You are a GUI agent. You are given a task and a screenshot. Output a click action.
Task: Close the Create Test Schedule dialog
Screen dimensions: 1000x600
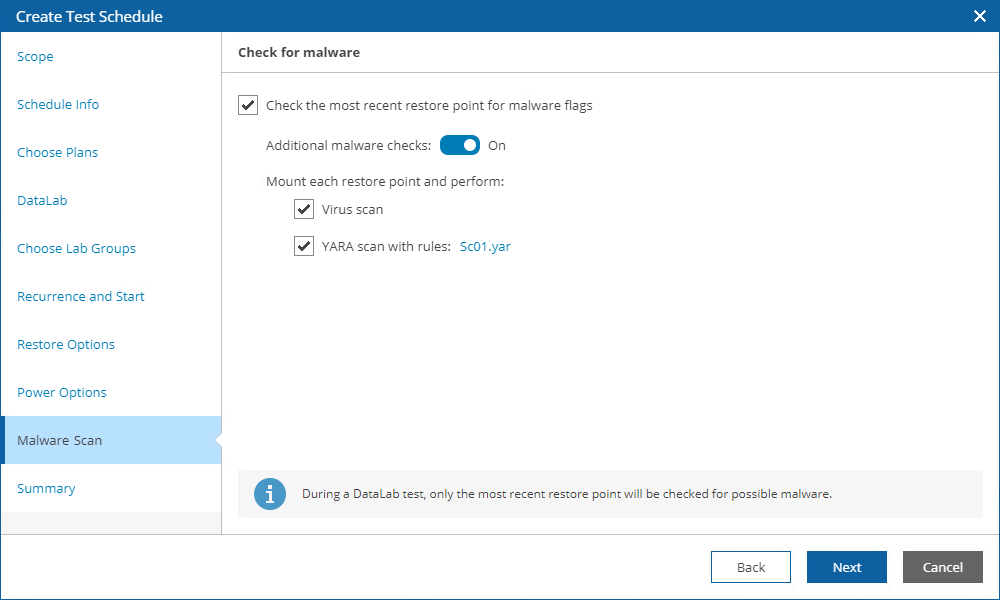pos(979,16)
